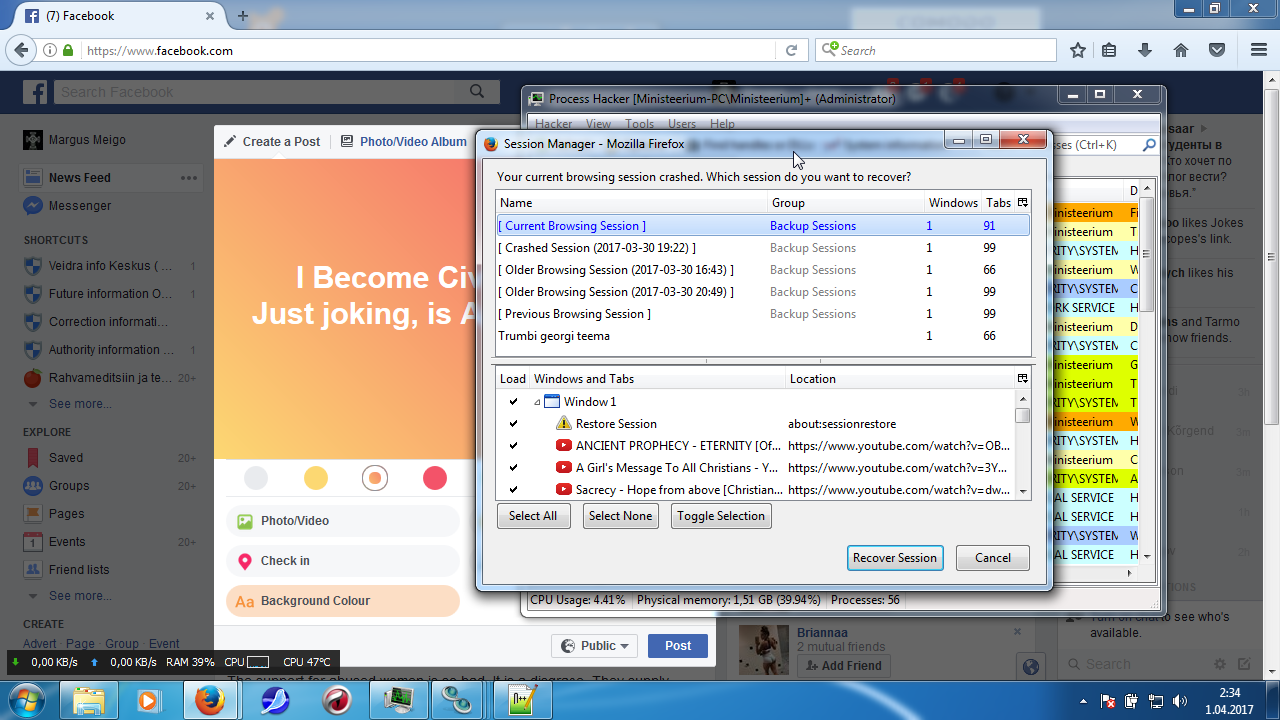This screenshot has height=720, width=1280.
Task: Click the Background Colour option
Action: (343, 601)
